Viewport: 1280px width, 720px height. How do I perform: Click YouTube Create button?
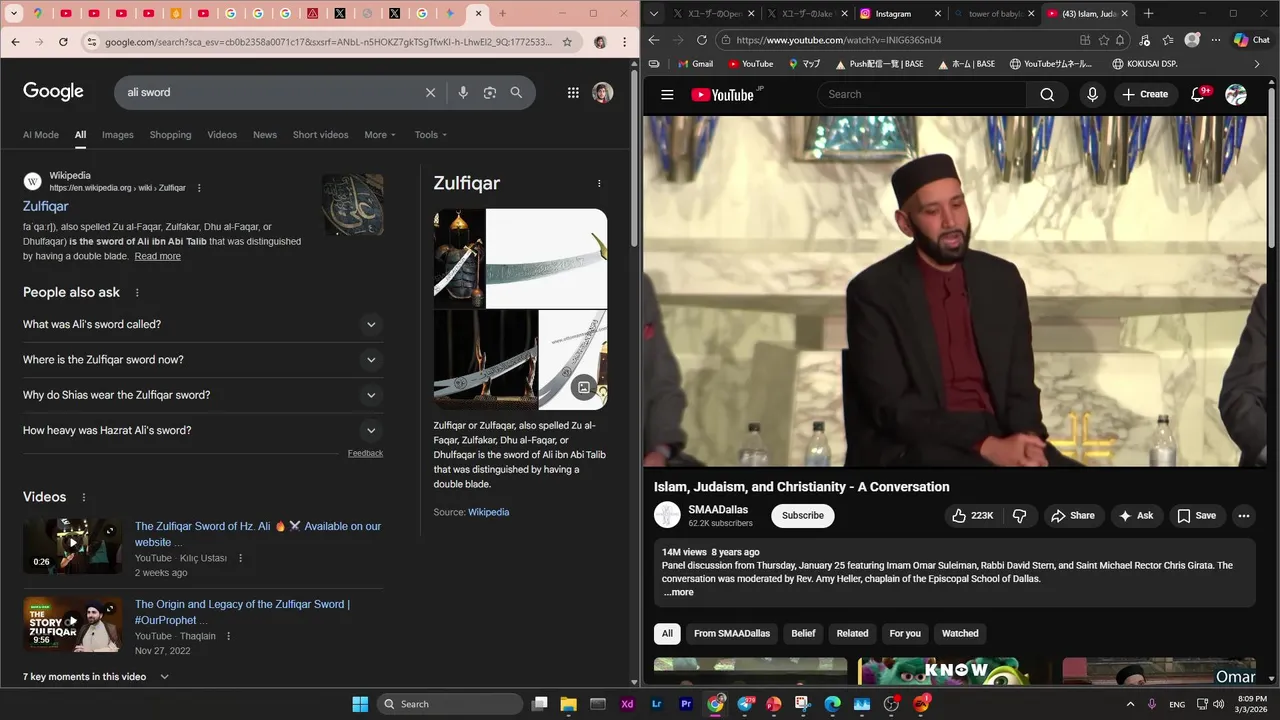tap(1145, 94)
